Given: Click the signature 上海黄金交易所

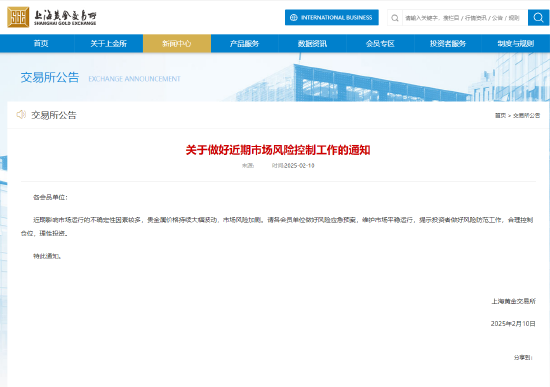Looking at the screenshot, I should point(514,301).
